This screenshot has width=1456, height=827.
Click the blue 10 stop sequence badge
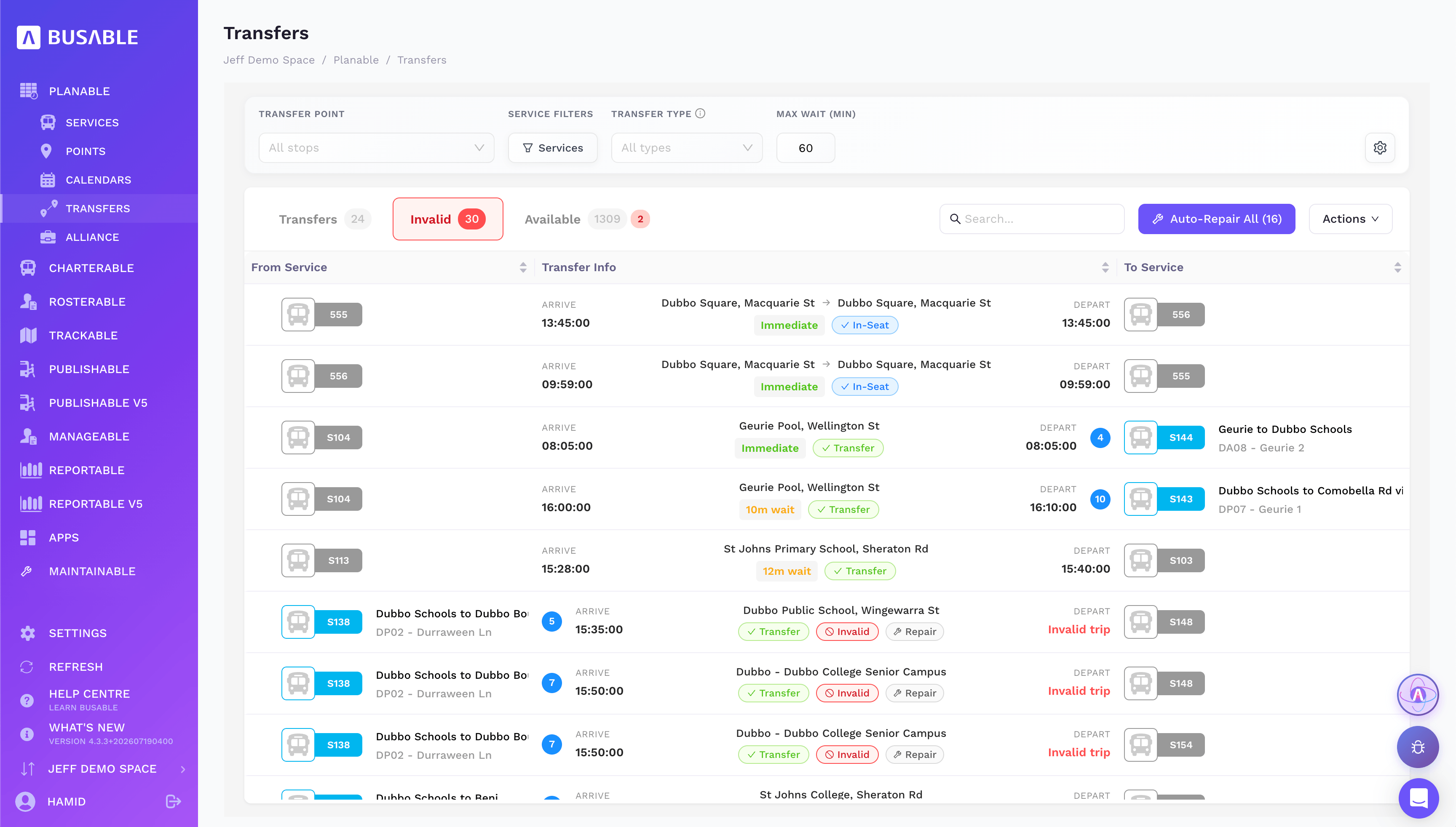point(1100,499)
